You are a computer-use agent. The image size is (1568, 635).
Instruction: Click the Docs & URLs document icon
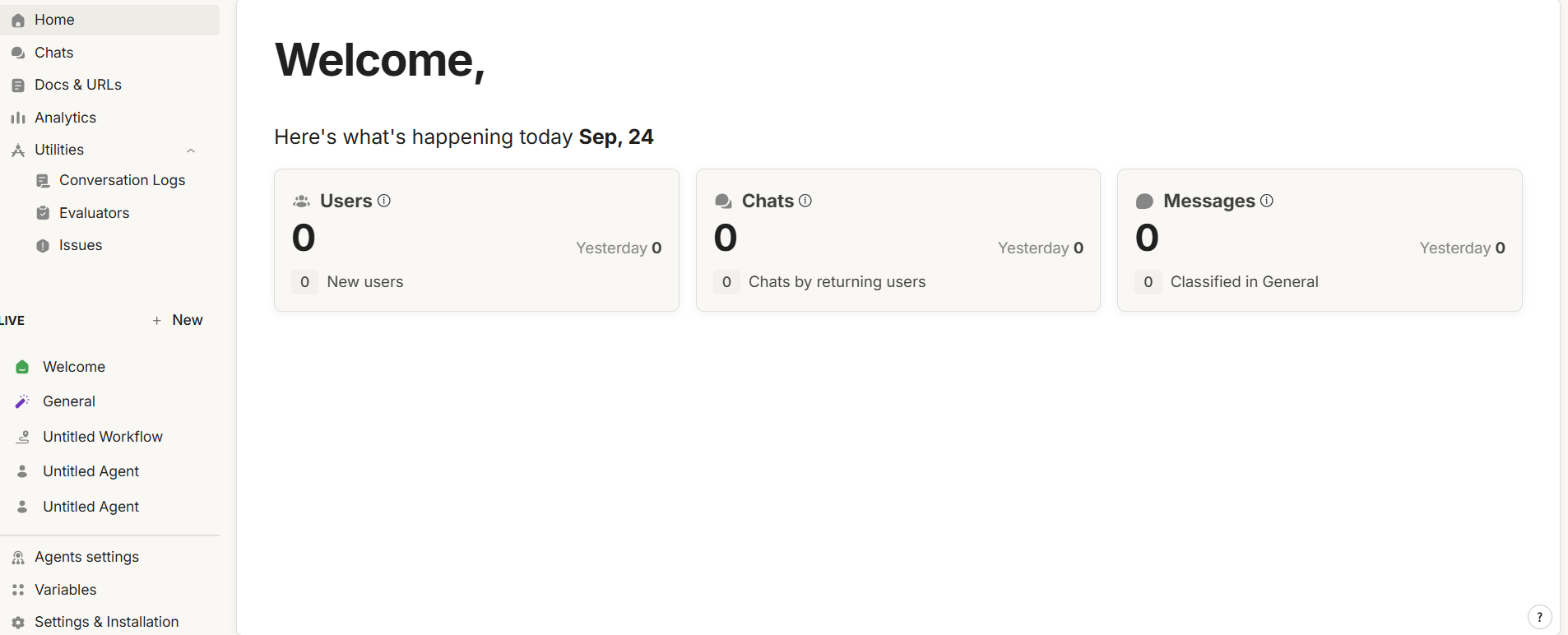click(18, 86)
